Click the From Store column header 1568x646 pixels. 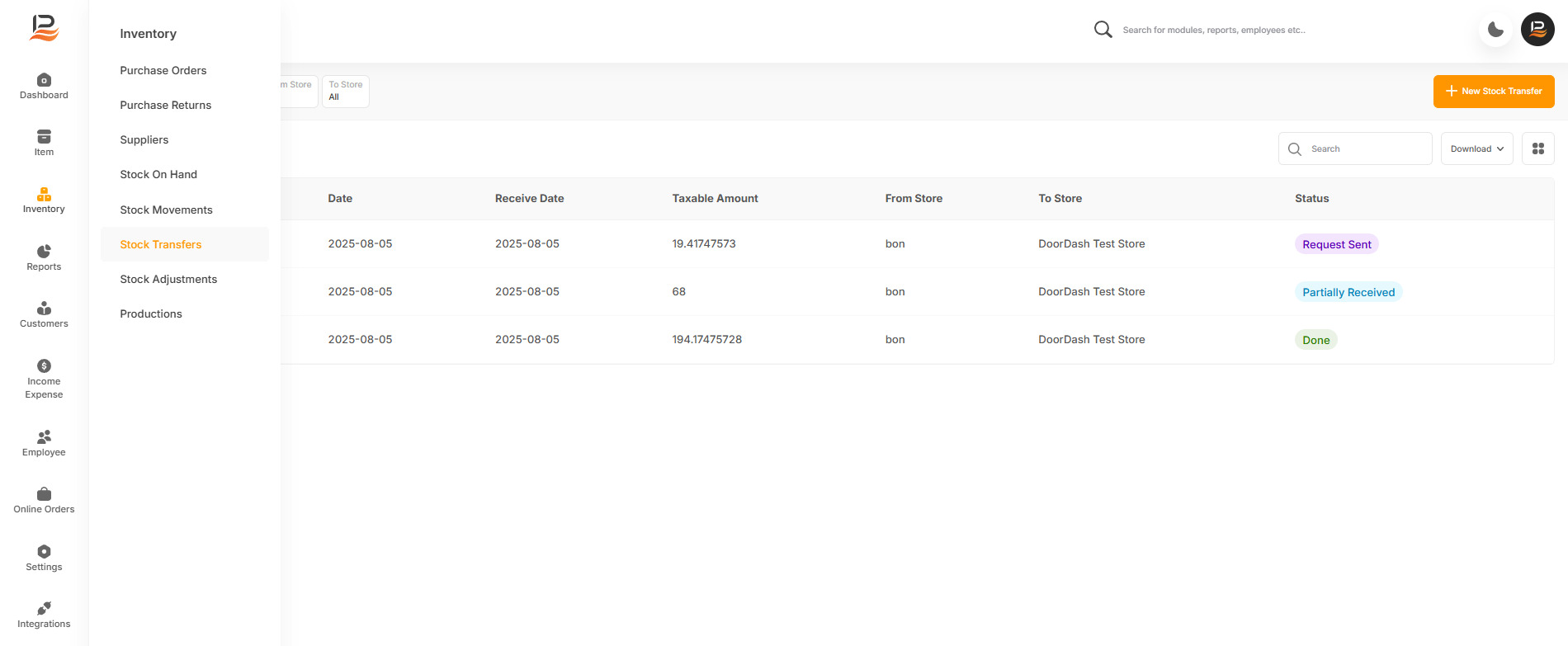(914, 198)
